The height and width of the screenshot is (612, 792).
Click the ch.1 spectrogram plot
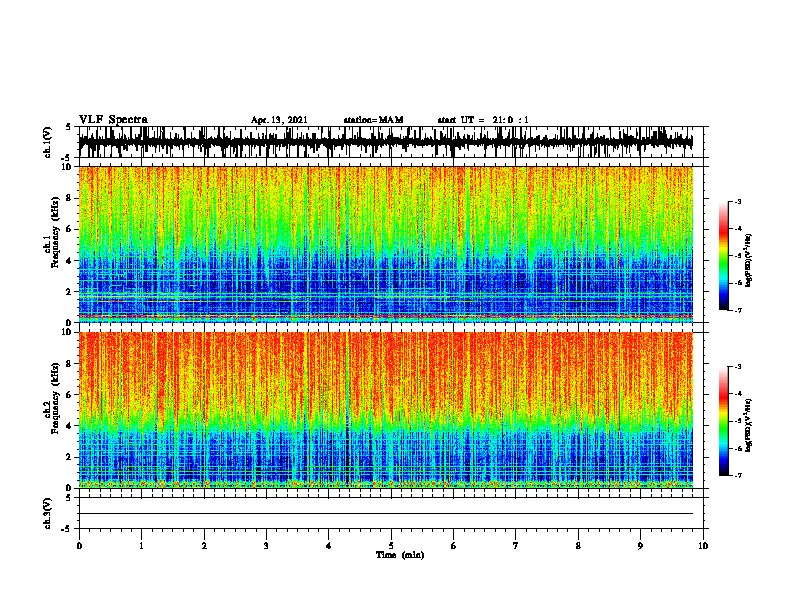(x=386, y=244)
